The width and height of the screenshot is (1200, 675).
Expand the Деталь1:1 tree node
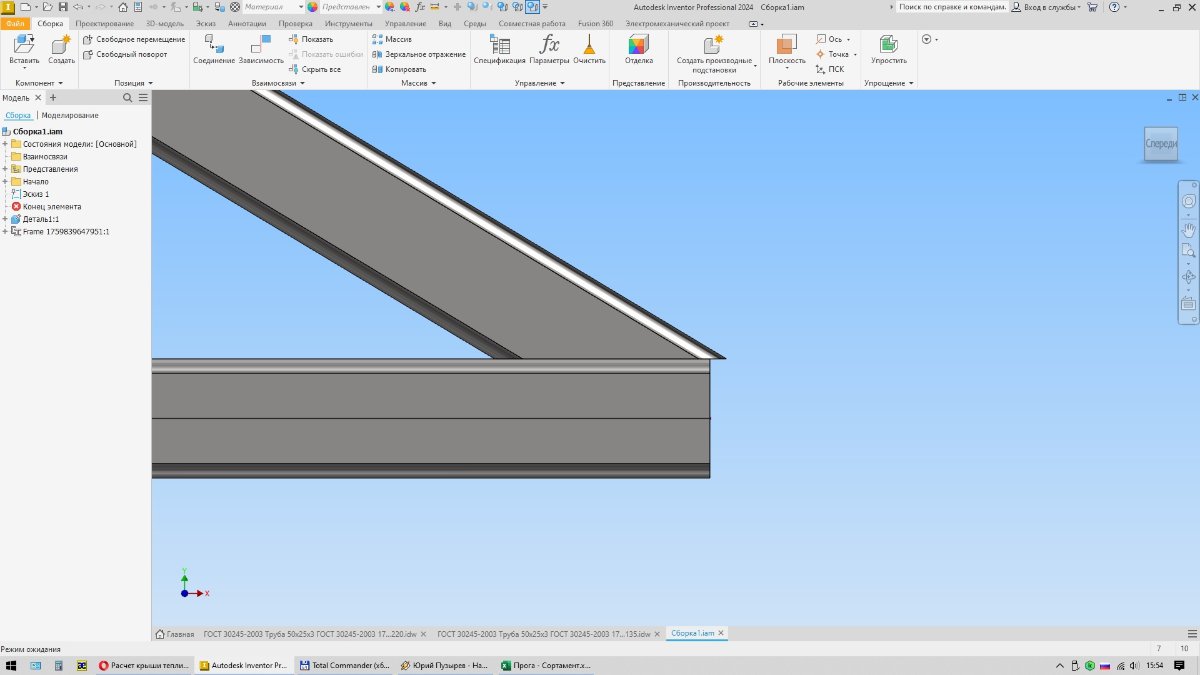5,219
